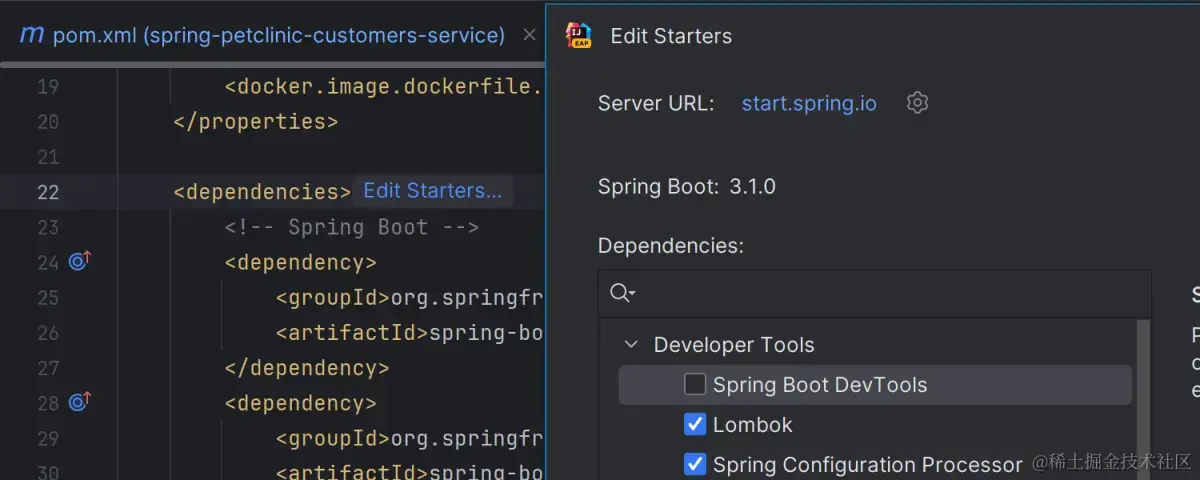
Task: Click the Edit Starters... inlay hint
Action: point(432,190)
